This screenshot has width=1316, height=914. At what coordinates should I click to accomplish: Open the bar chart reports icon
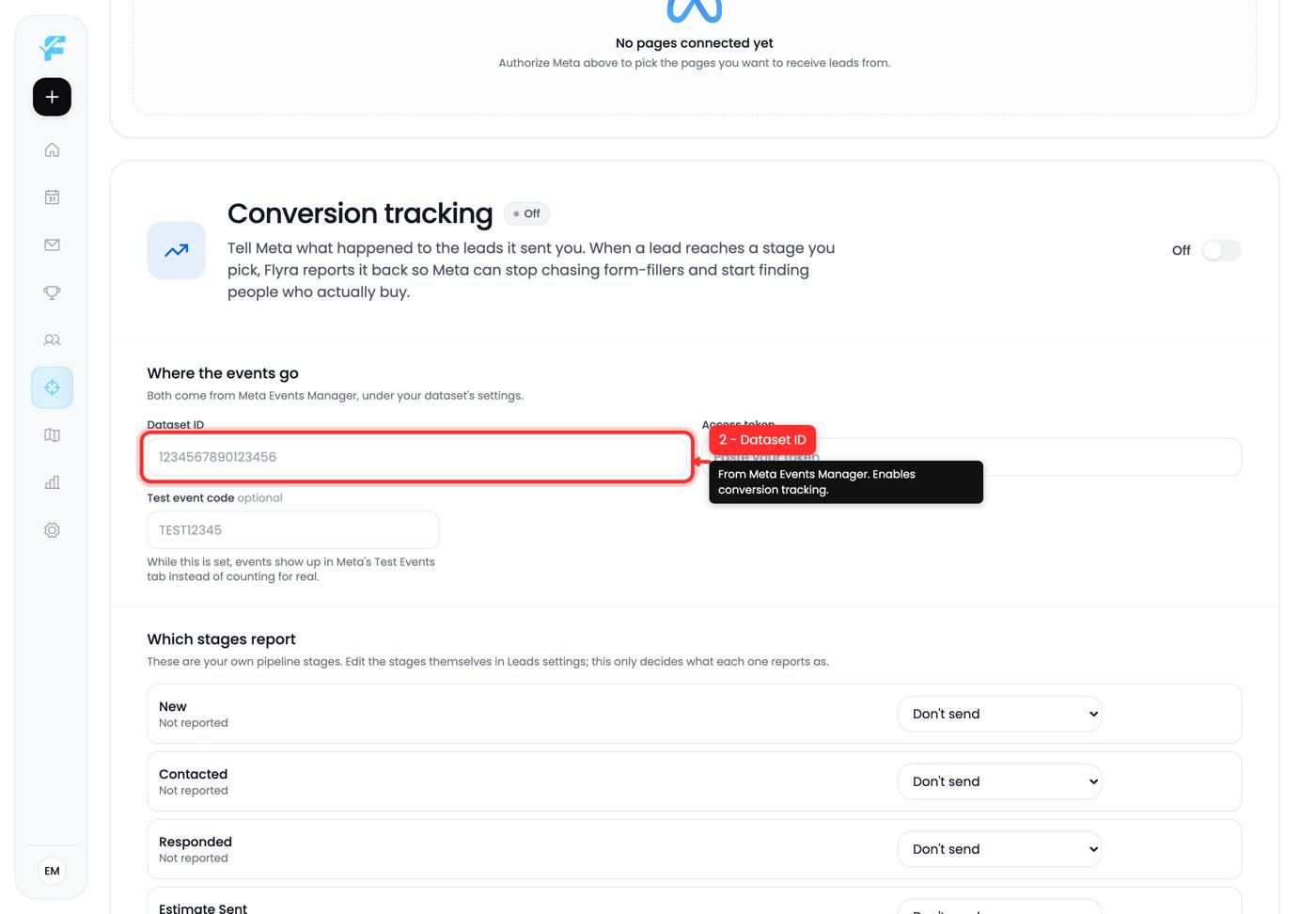[52, 482]
